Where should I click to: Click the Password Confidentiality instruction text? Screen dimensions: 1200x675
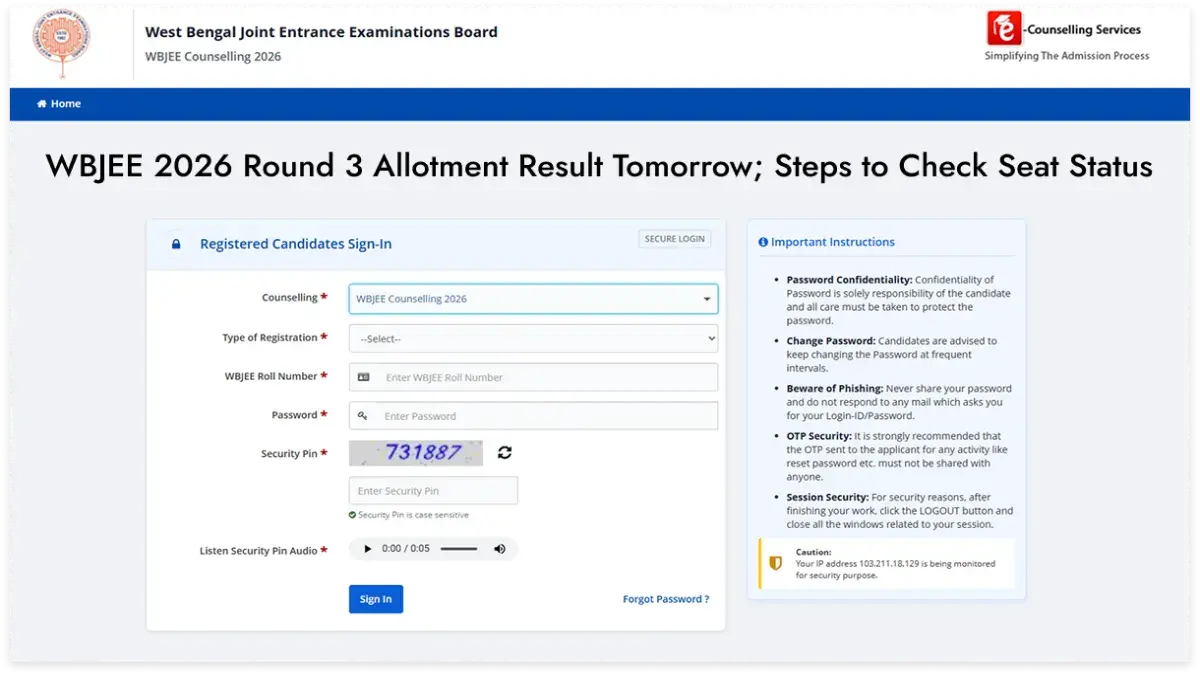pos(899,300)
